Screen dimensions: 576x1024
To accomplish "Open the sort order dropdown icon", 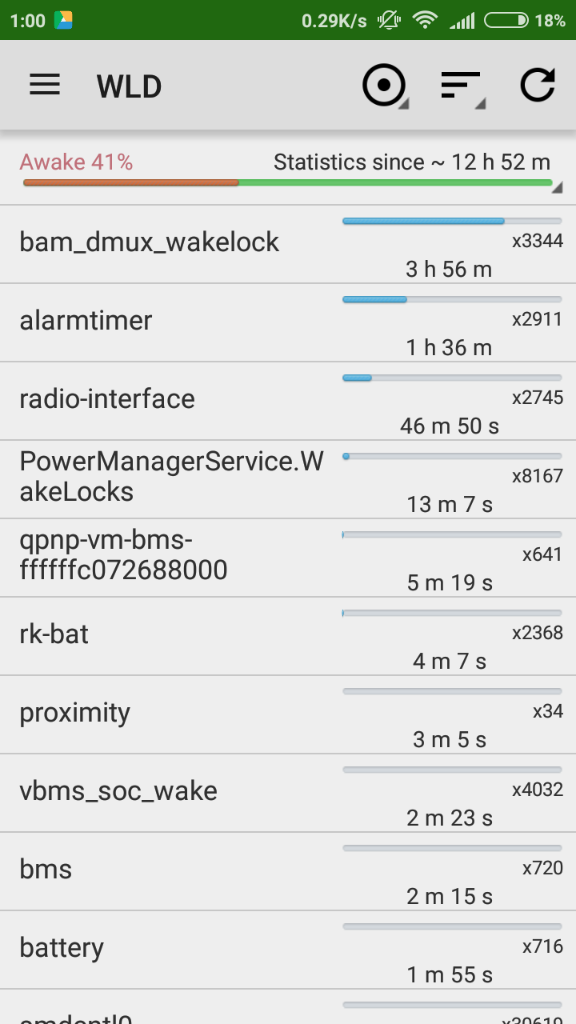I will [x=462, y=87].
